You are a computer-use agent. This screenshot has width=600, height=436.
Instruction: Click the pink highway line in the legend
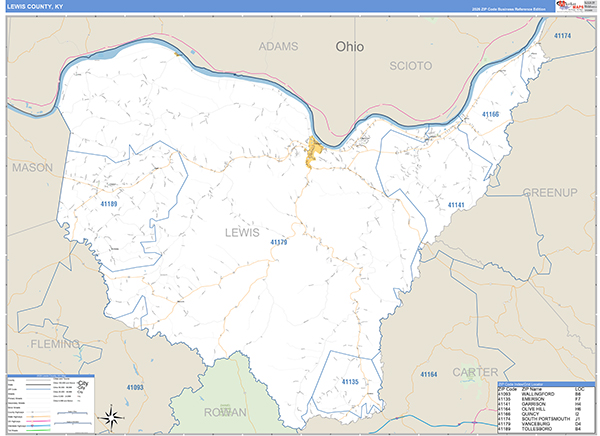[38, 421]
